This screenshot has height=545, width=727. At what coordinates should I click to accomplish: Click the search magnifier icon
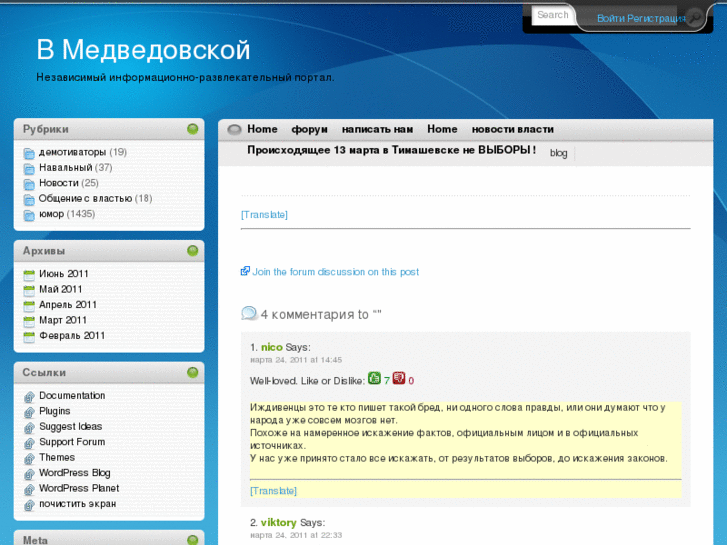point(694,17)
